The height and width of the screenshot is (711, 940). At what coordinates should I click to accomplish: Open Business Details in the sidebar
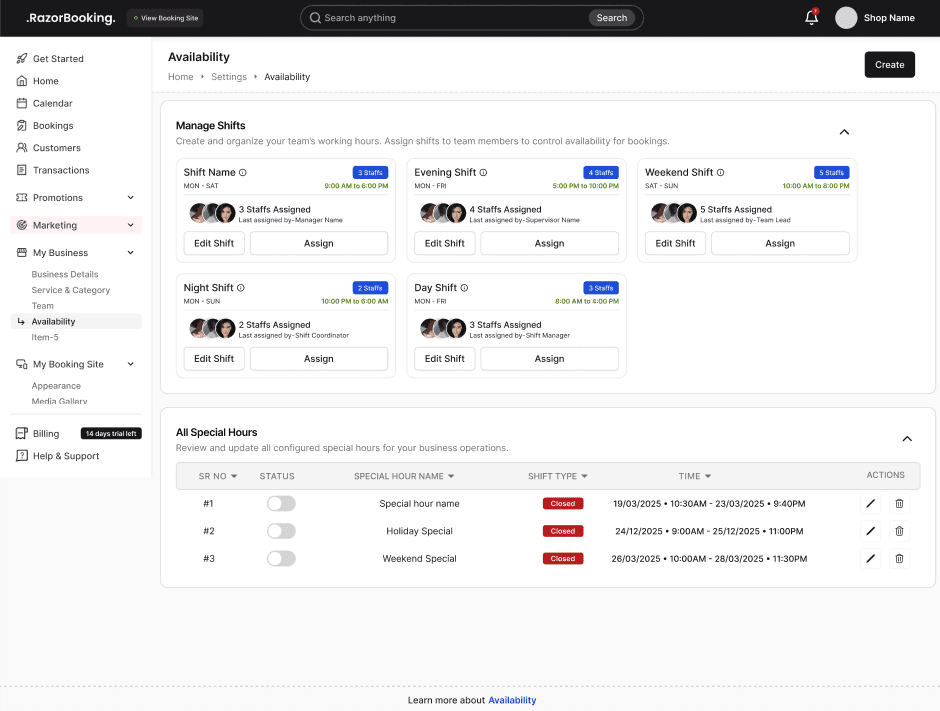pyautogui.click(x=65, y=274)
